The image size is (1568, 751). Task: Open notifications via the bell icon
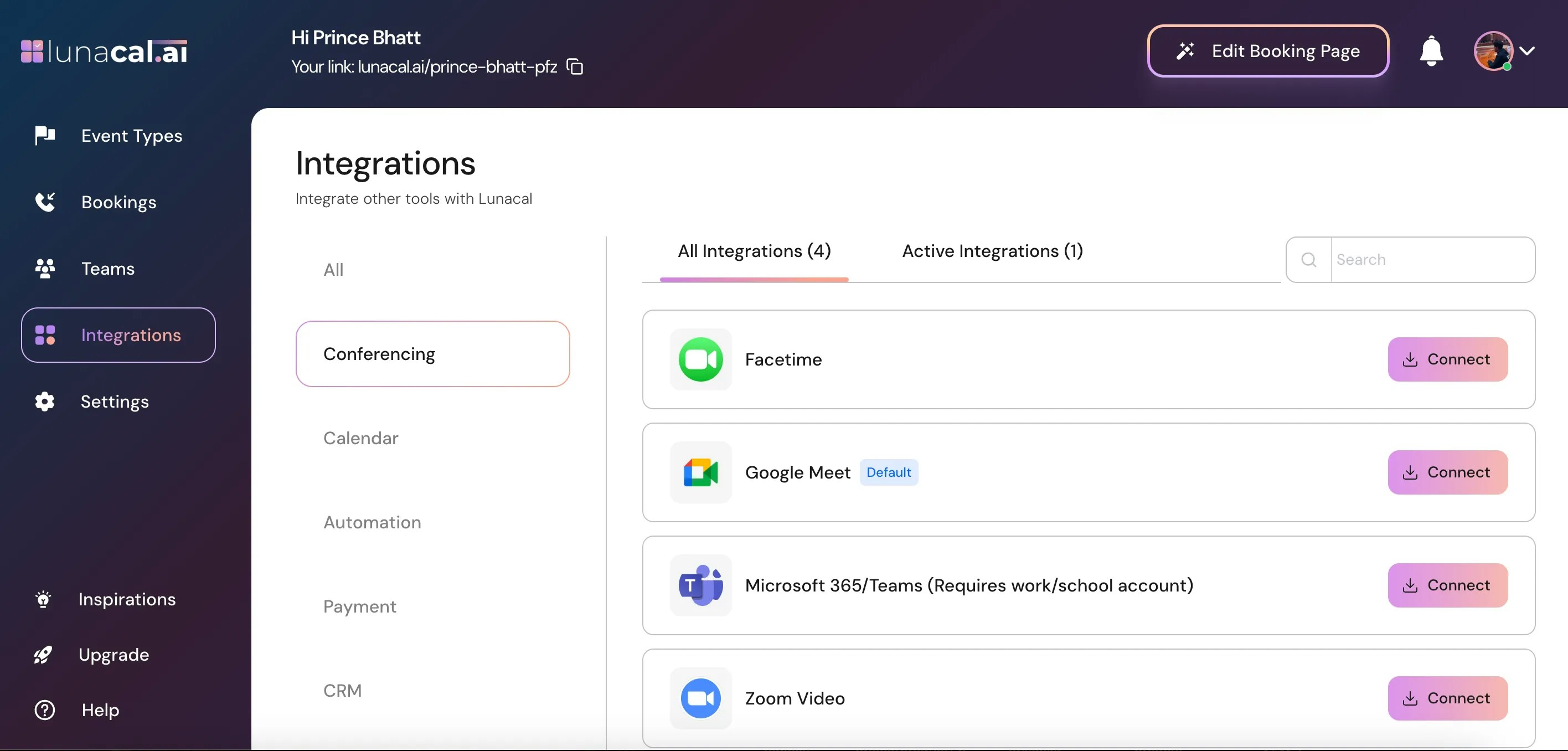(x=1431, y=51)
